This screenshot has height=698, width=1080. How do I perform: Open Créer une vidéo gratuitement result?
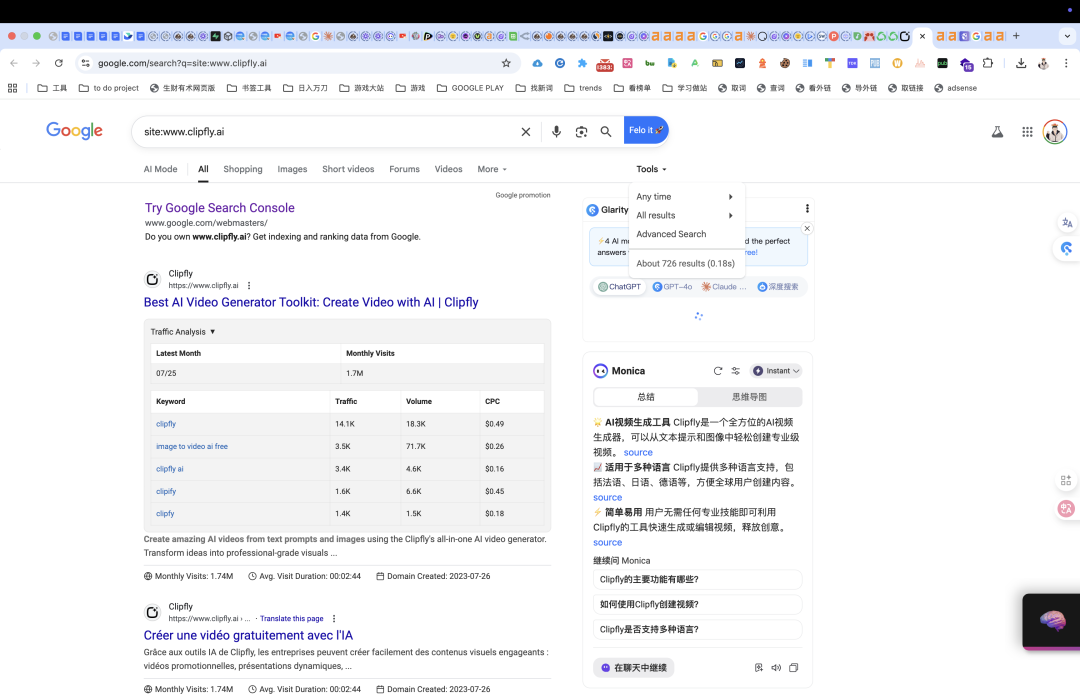click(x=248, y=635)
